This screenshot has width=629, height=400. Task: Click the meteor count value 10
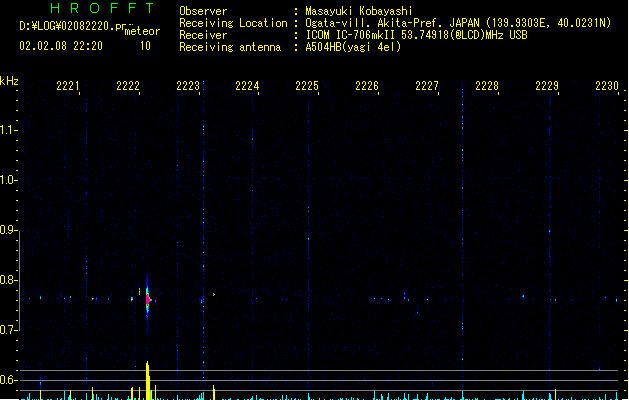point(145,46)
